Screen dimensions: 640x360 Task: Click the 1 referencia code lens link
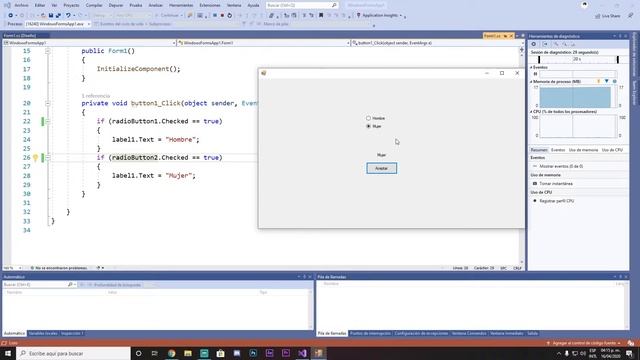[x=96, y=96]
